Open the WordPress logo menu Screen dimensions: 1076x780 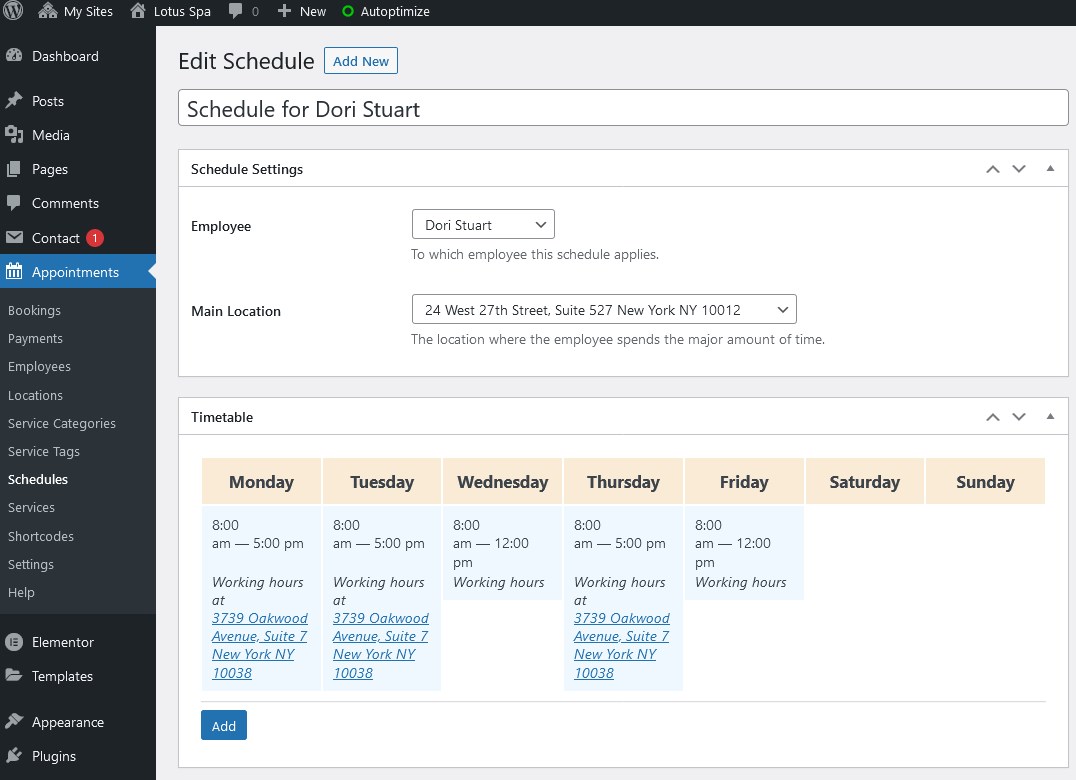coord(13,11)
